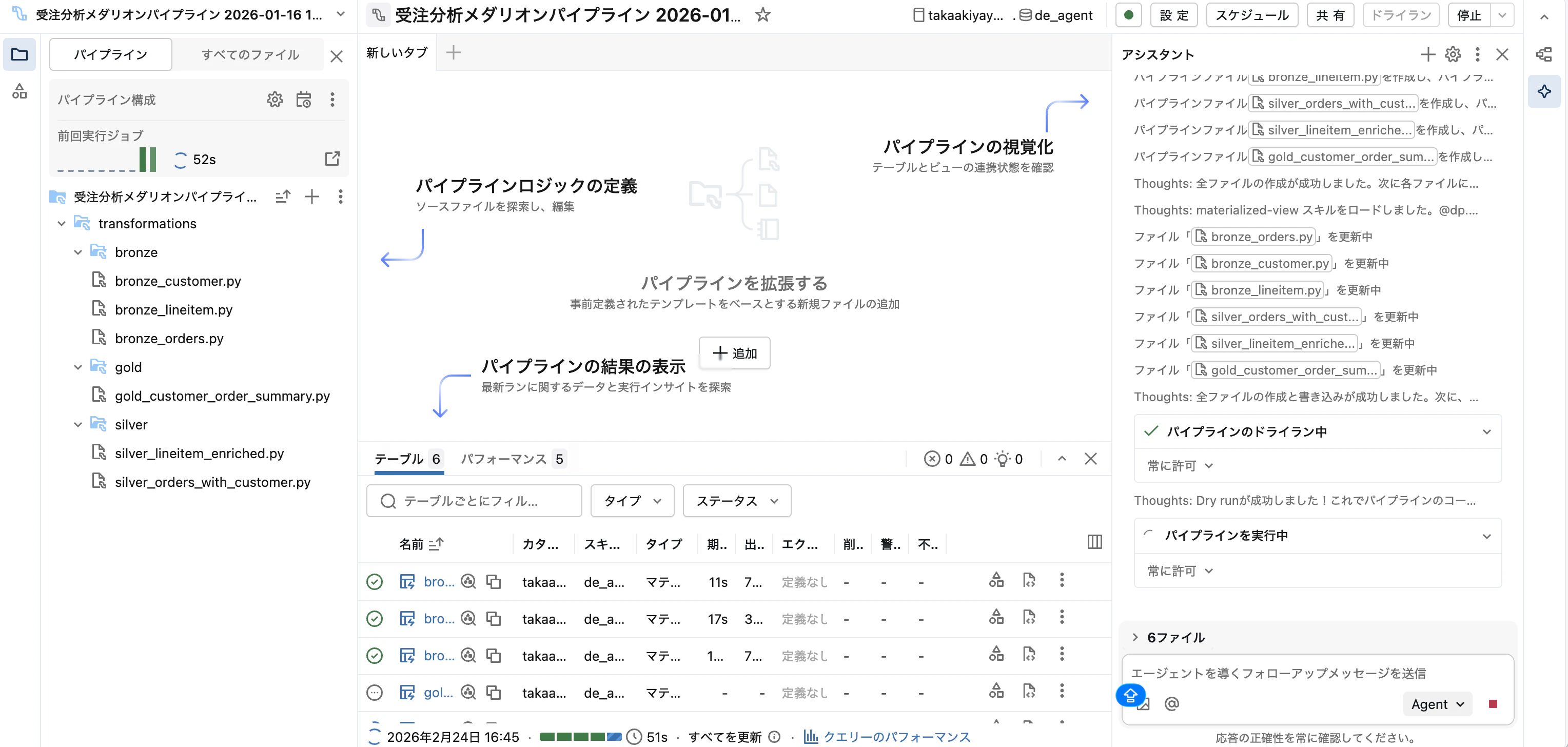Click the 追加 button in the canvas
This screenshot has height=747, width=1568.
(734, 353)
